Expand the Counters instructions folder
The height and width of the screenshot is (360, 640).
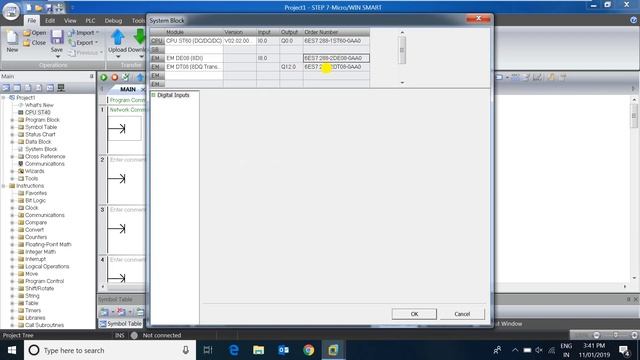(x=12, y=237)
